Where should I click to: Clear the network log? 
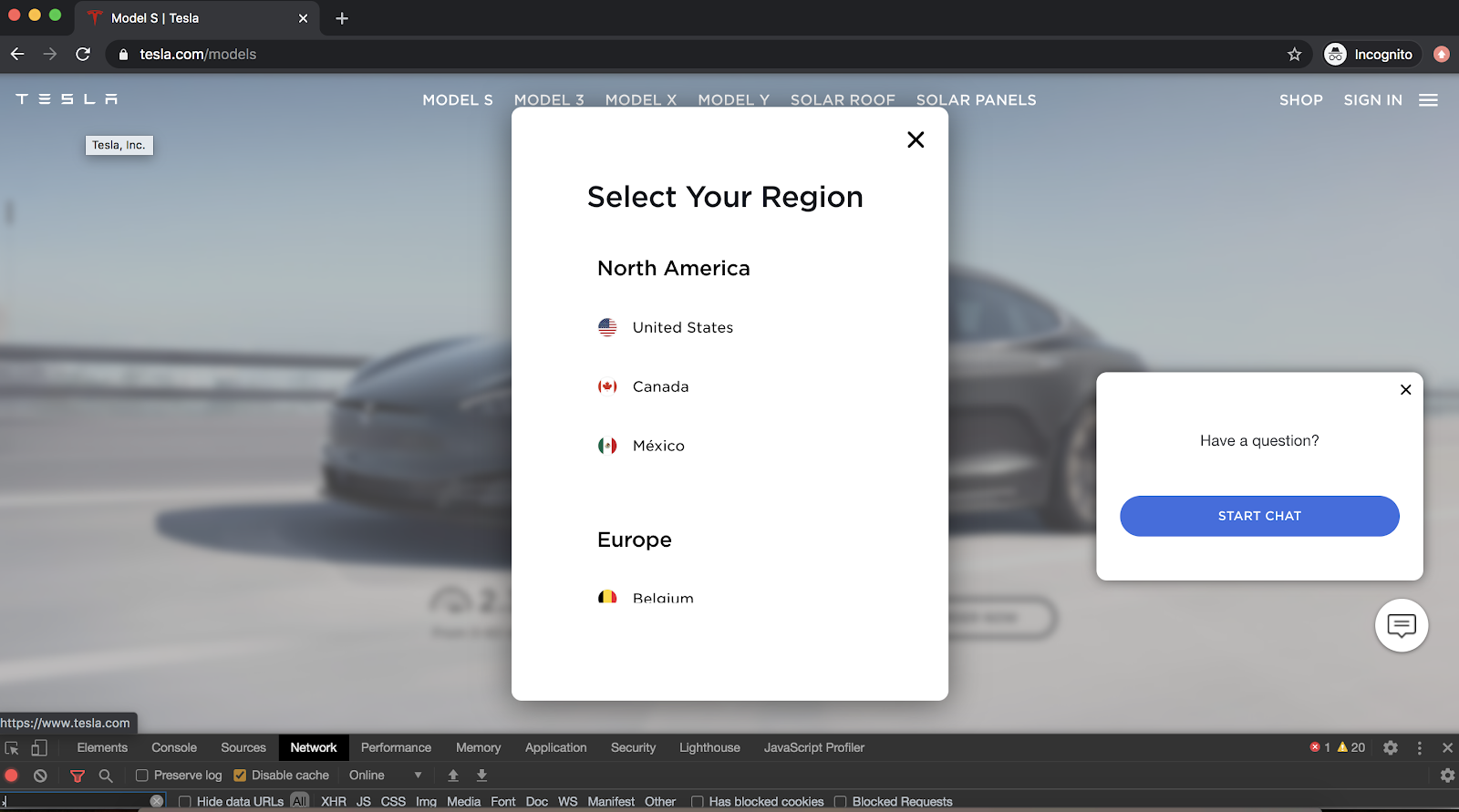pyautogui.click(x=40, y=776)
